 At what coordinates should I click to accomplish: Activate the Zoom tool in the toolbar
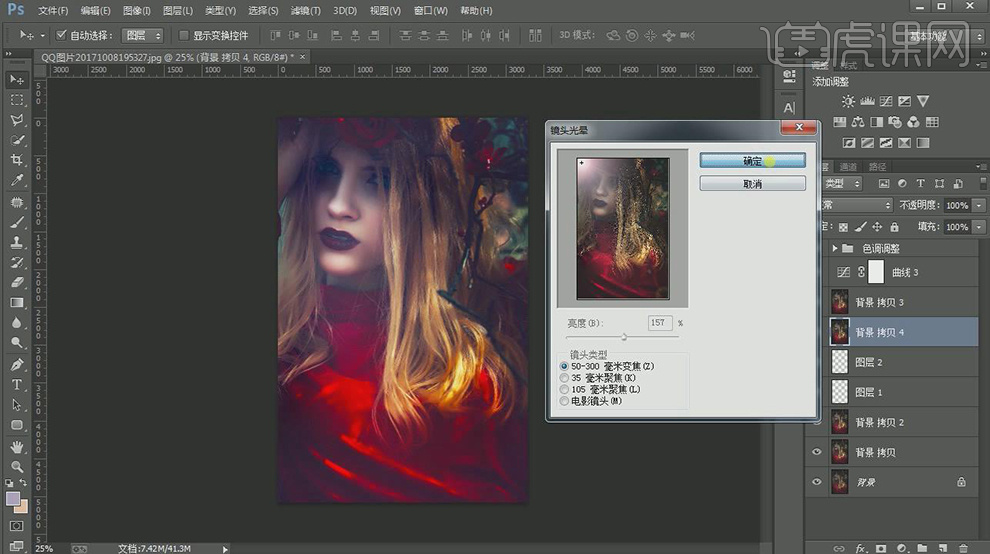tap(17, 466)
